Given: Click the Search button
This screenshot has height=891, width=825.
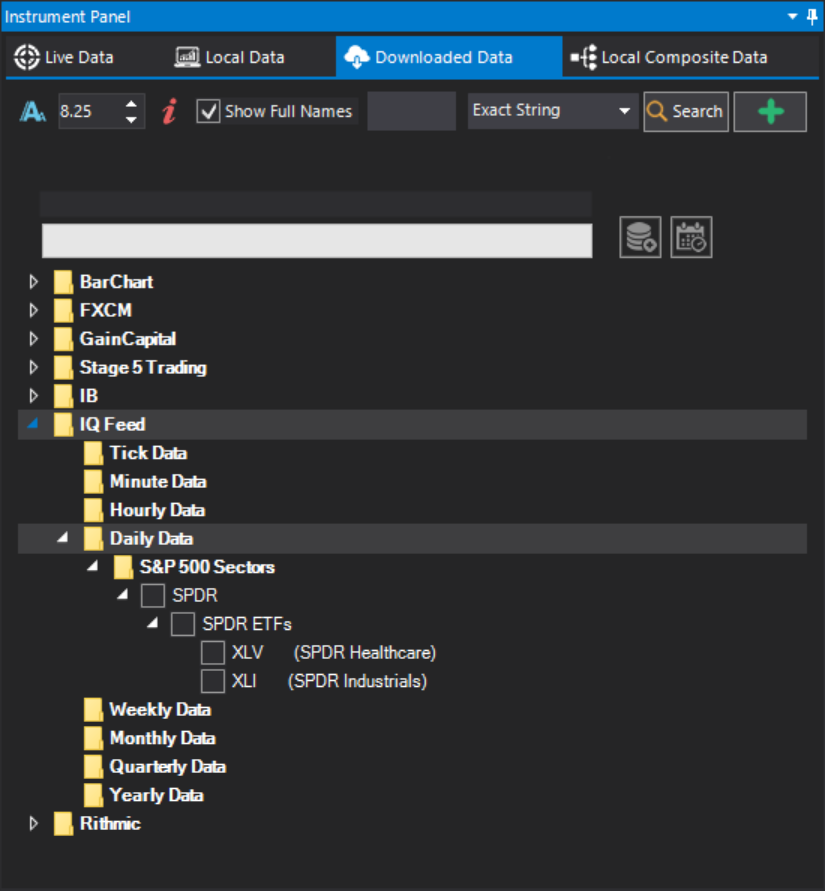Looking at the screenshot, I should point(686,111).
